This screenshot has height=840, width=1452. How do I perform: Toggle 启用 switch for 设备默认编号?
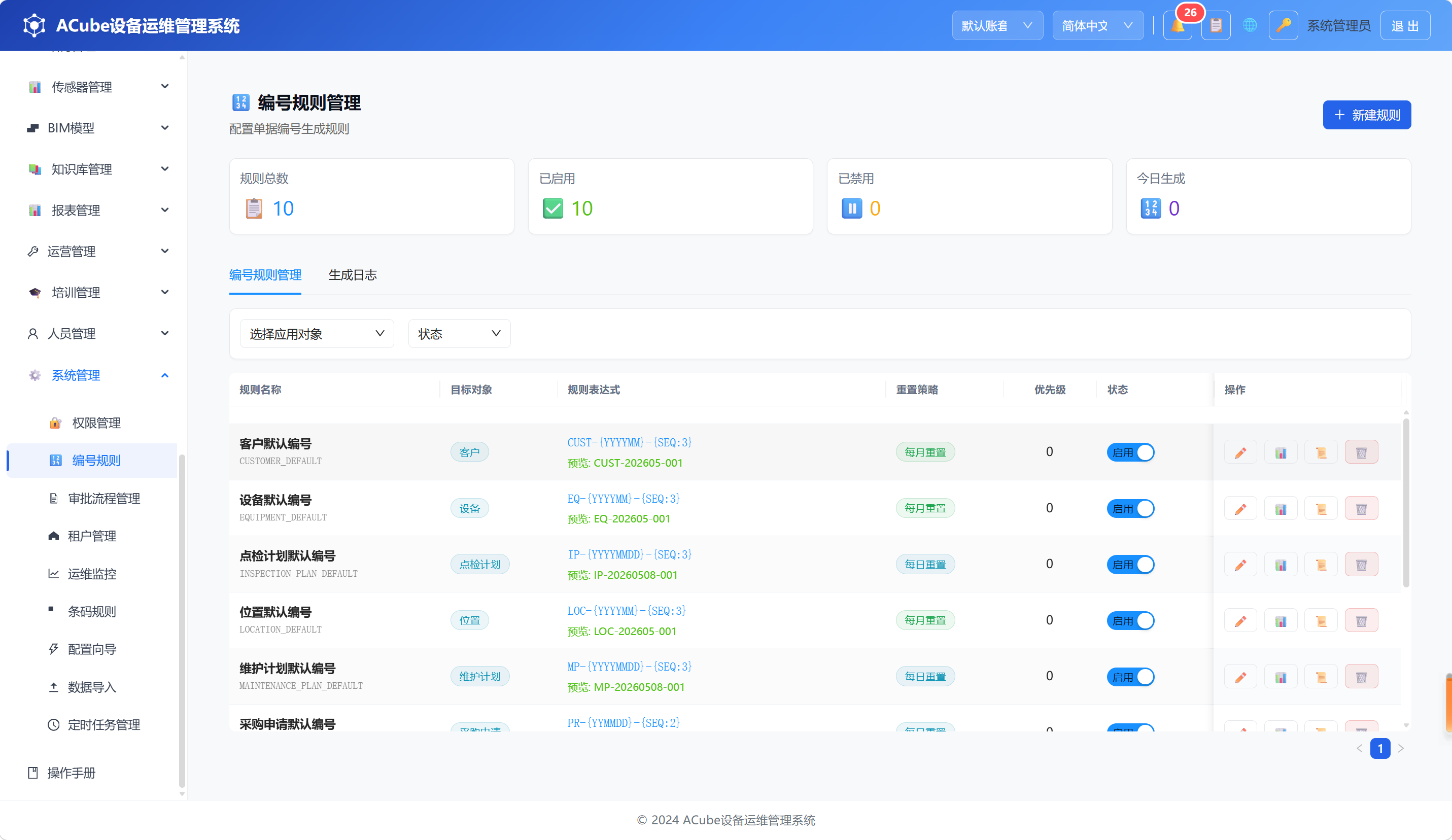click(1130, 509)
